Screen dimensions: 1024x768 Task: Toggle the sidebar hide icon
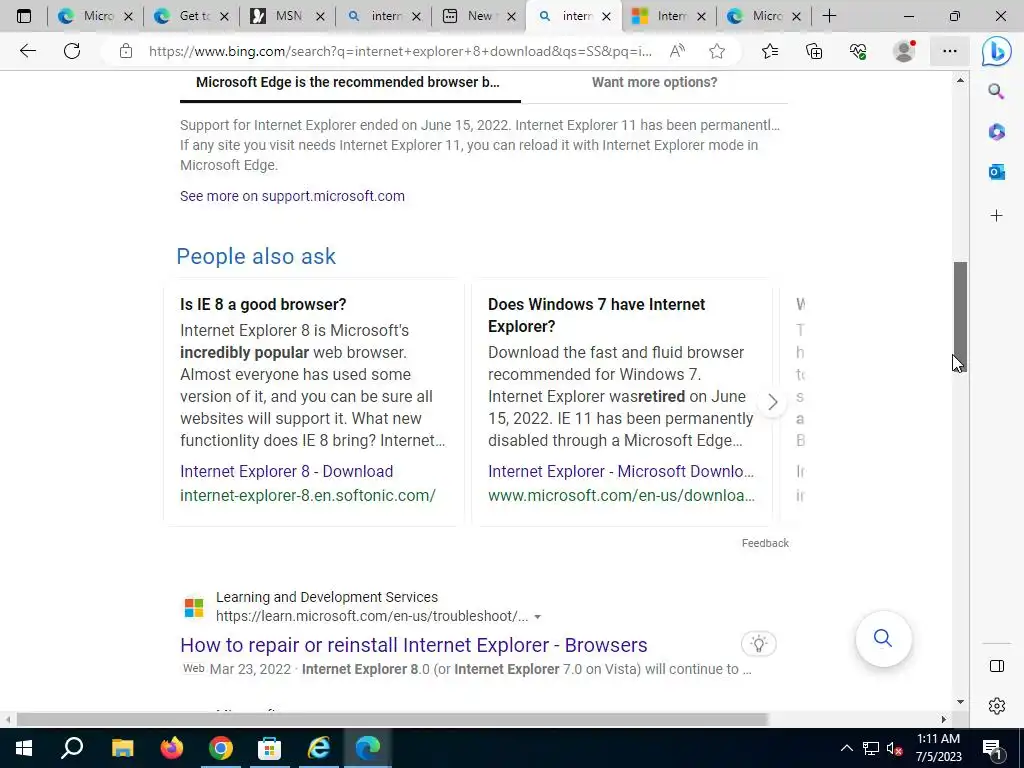pyautogui.click(x=997, y=665)
